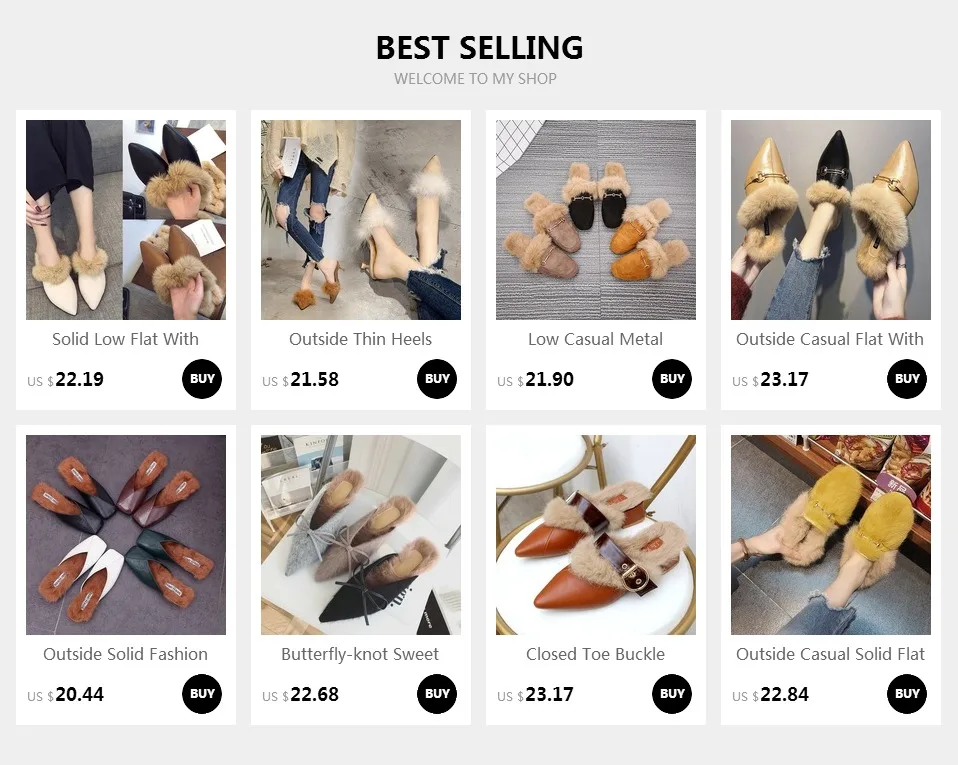Viewport: 958px width, 765px height.
Task: Open Solid Low Flat With product image
Action: tap(126, 220)
